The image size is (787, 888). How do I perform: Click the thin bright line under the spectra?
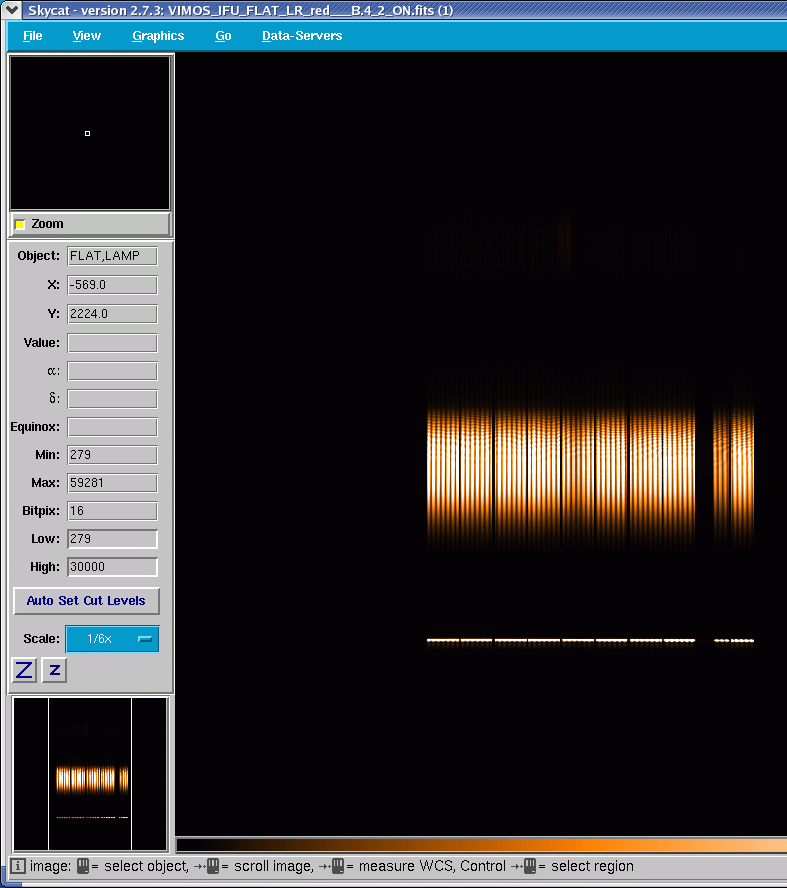pos(590,641)
